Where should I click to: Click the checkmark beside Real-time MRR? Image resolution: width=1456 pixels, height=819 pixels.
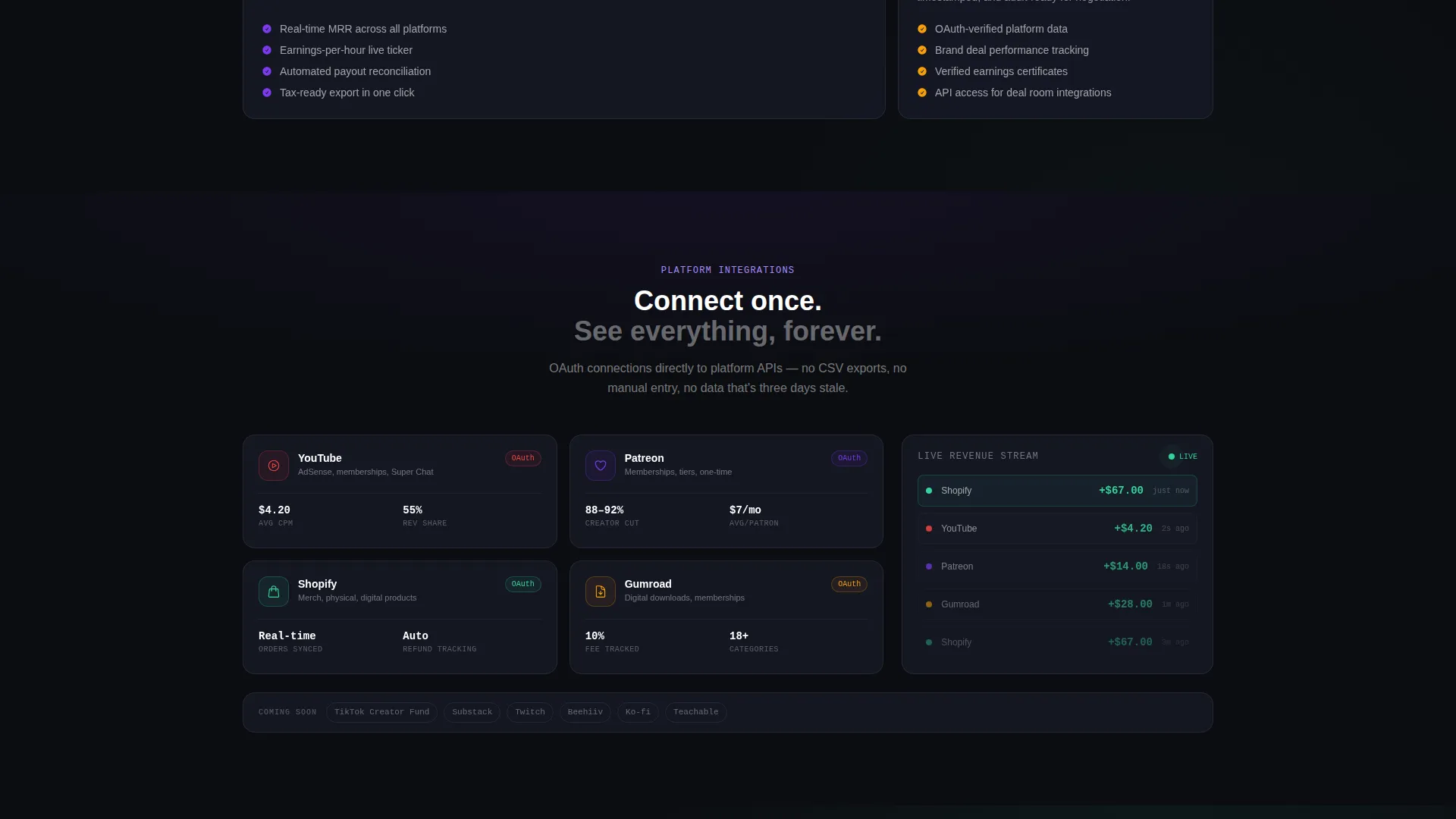coord(267,29)
